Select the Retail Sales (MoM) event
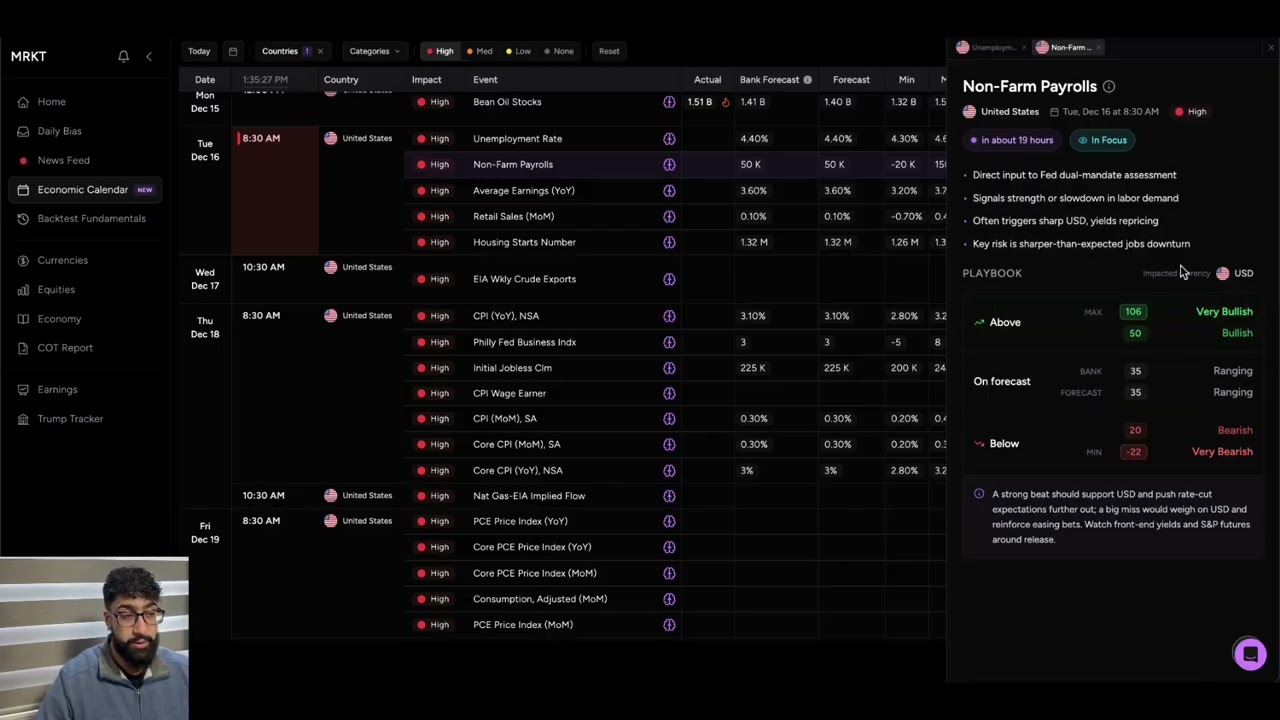 [513, 217]
